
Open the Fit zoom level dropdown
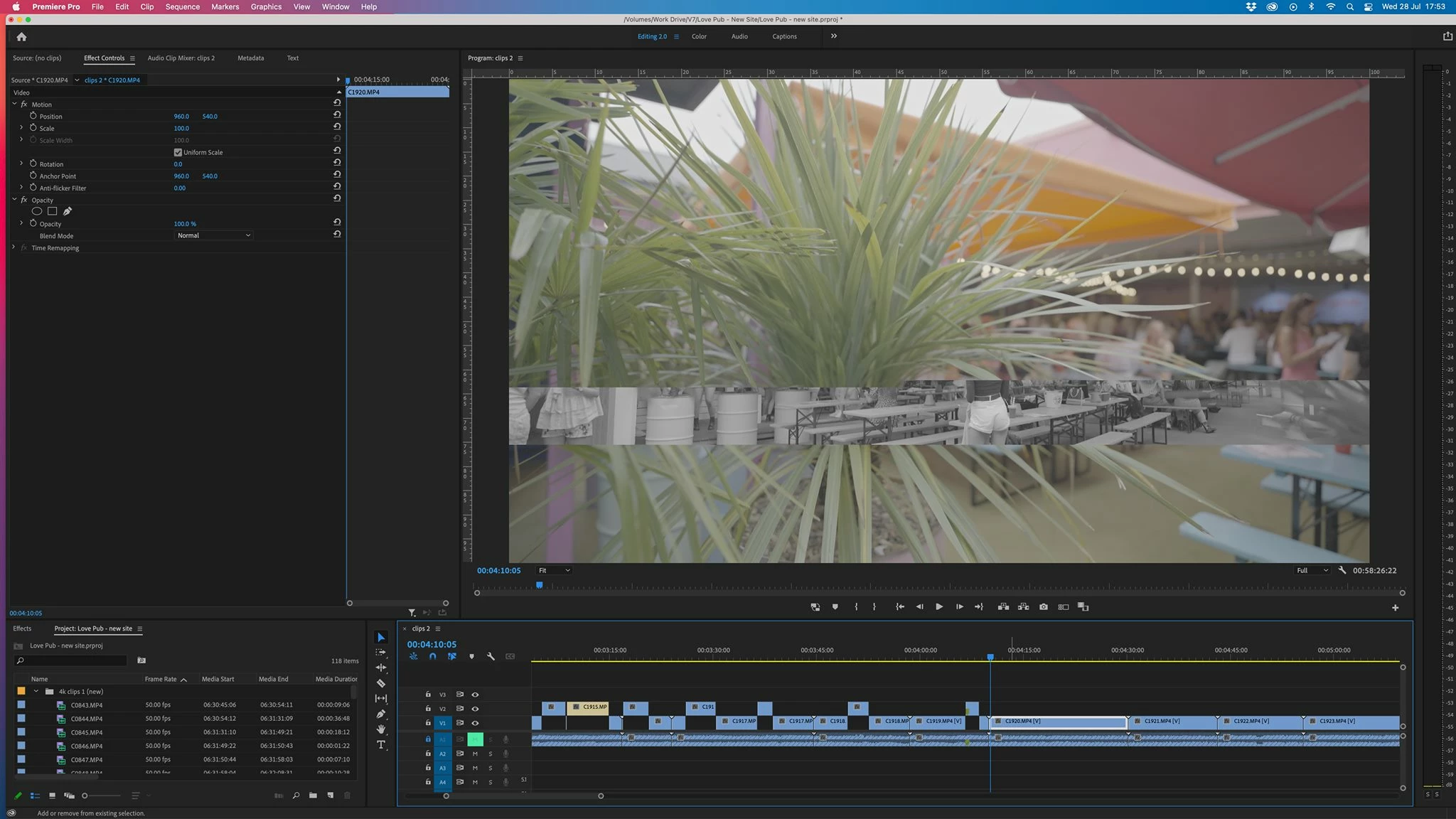554,570
